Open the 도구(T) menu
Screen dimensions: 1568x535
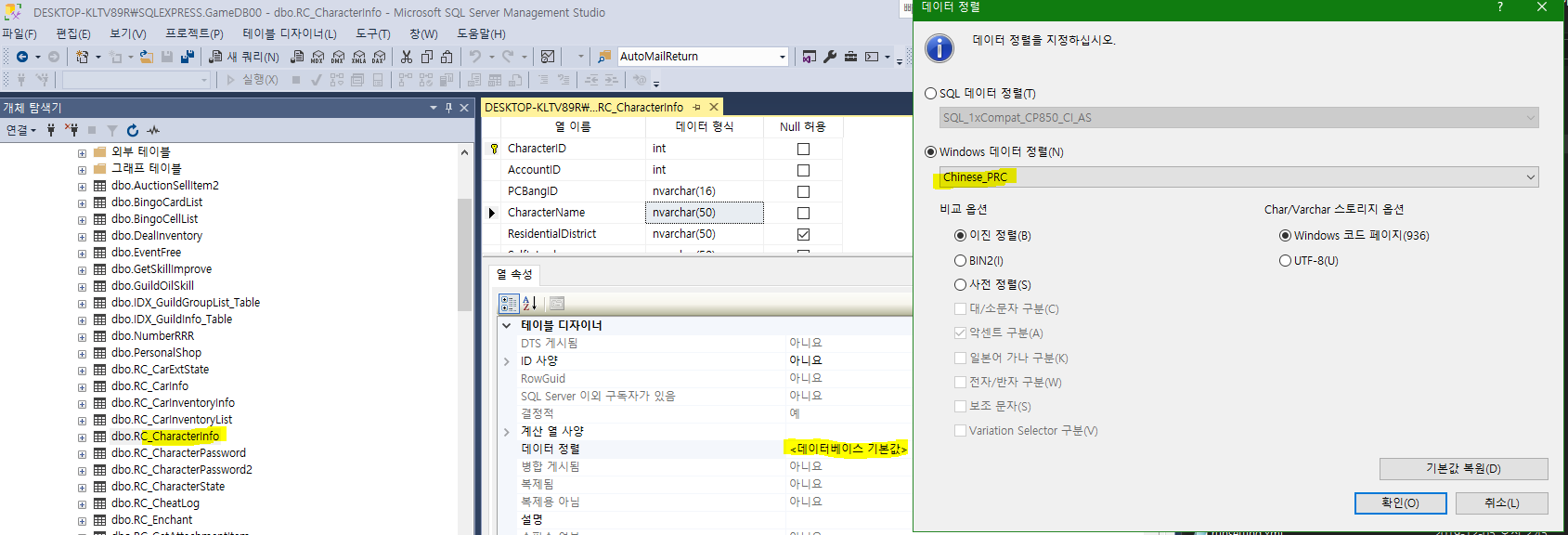[373, 33]
